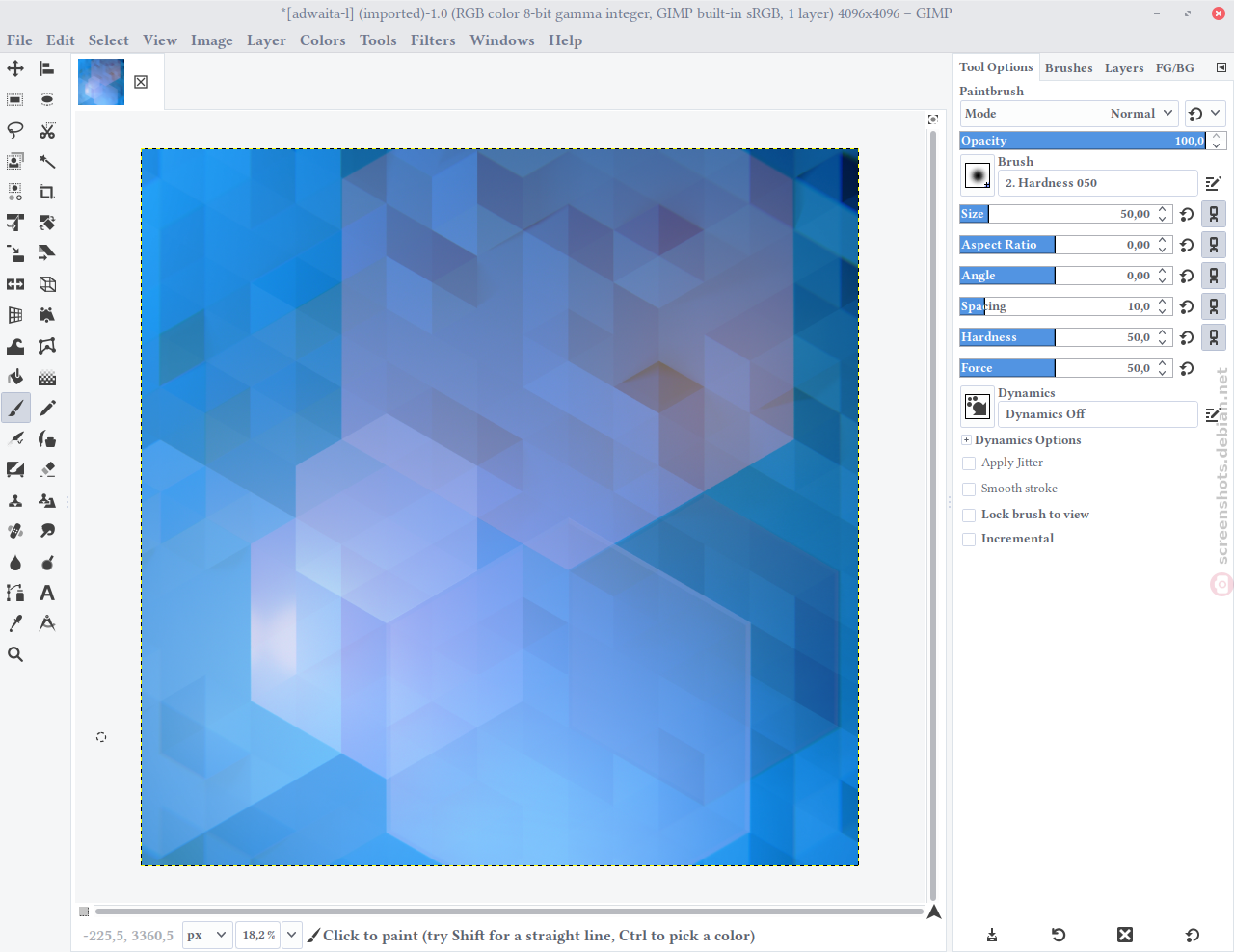Open the ruler unit px dropdown
The height and width of the screenshot is (952, 1234).
tap(207, 935)
